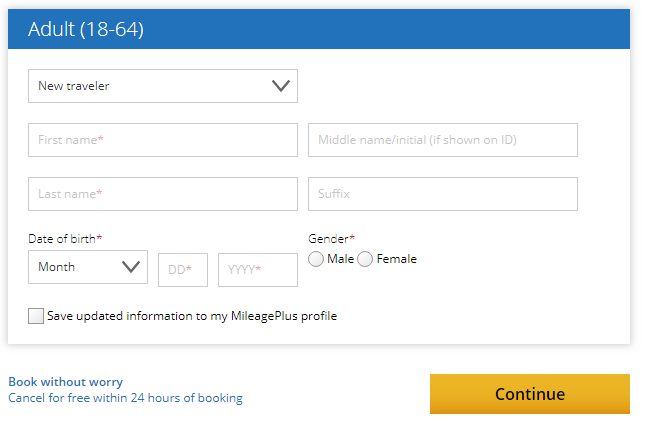Image resolution: width=647 pixels, height=427 pixels.
Task: Click the MileagePlus profile save label text
Action: pyautogui.click(x=192, y=316)
